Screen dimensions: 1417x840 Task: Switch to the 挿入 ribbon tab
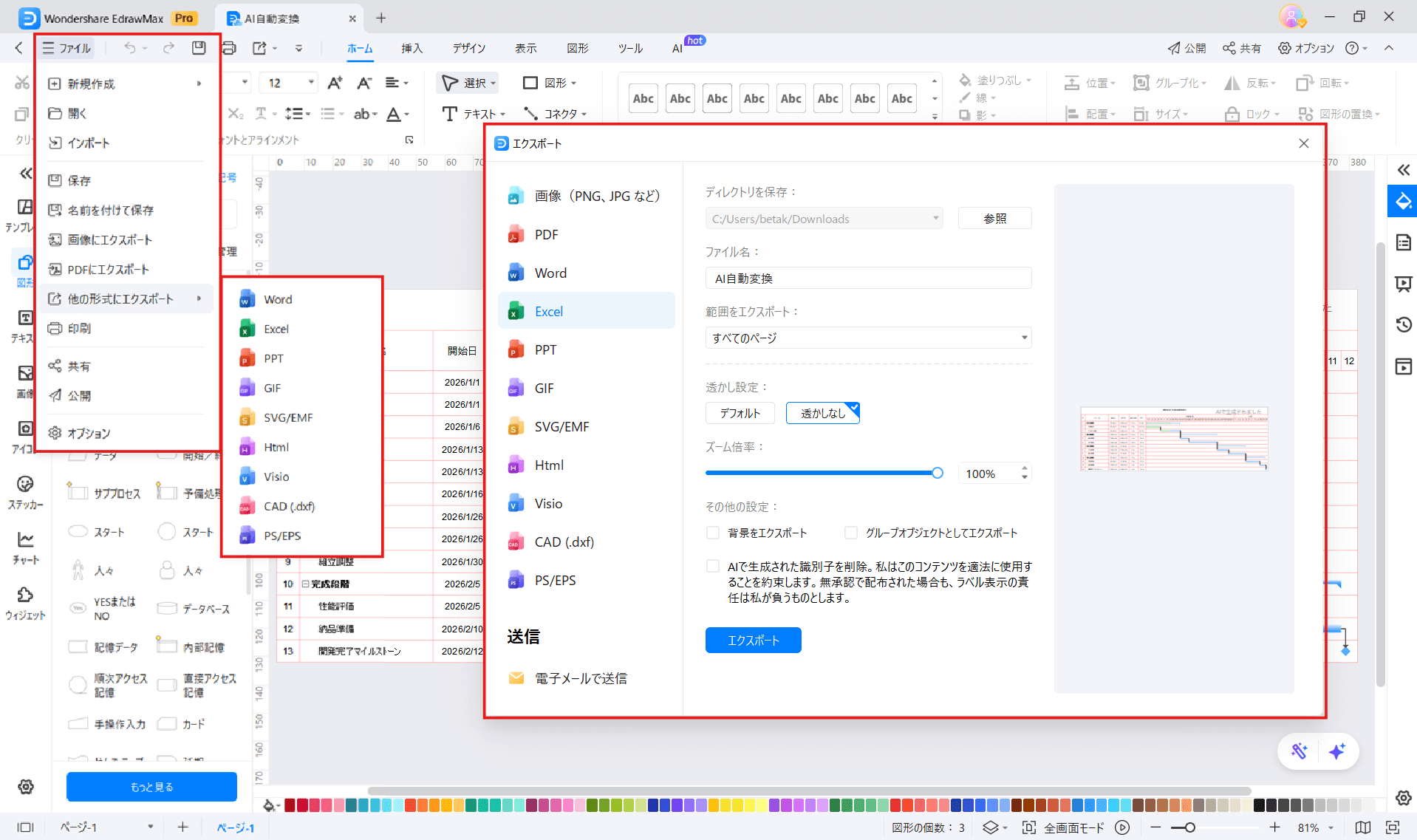click(x=412, y=48)
